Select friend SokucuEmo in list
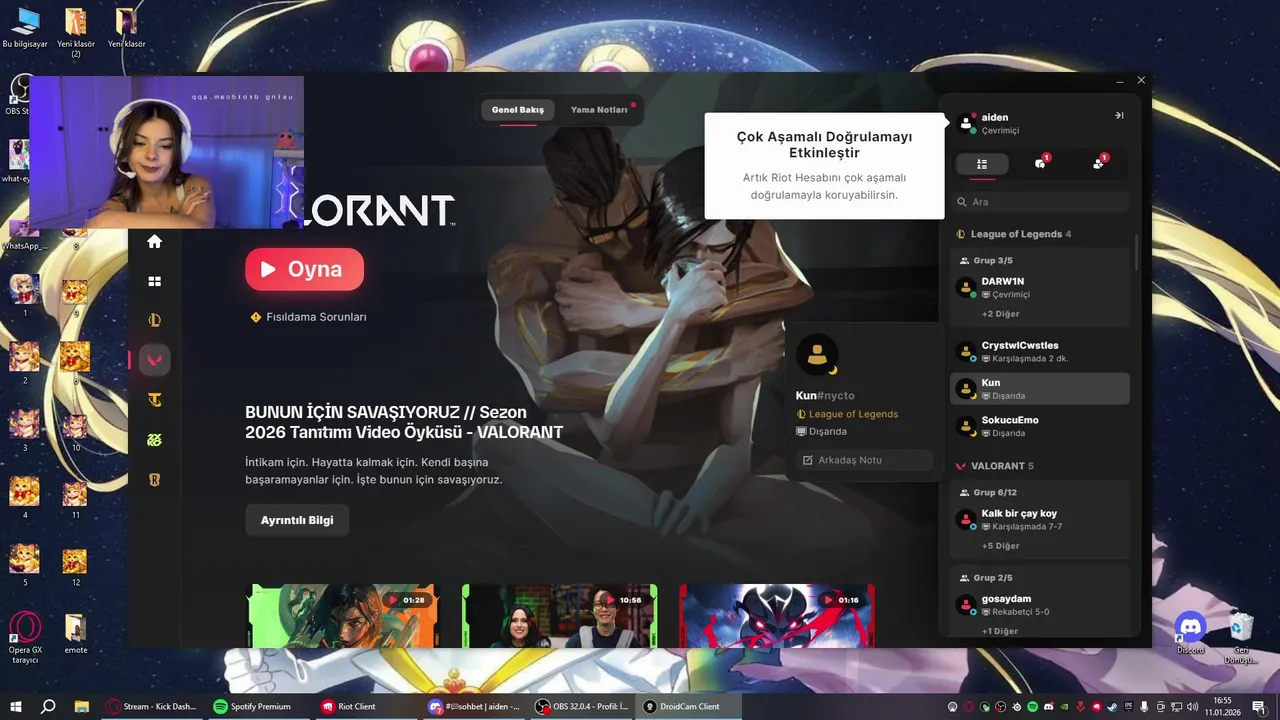The width and height of the screenshot is (1280, 720). (1040, 426)
